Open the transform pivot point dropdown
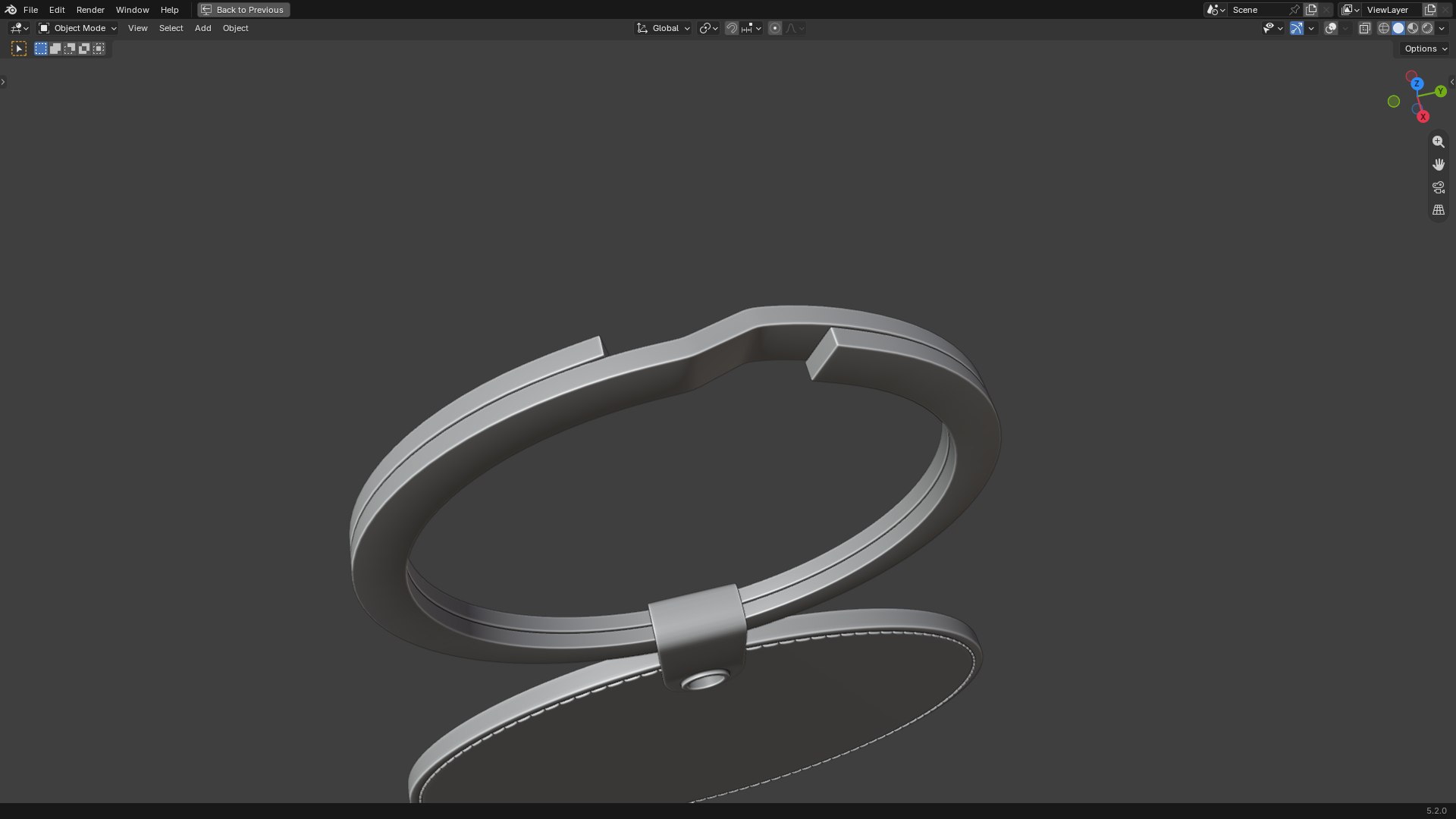Image resolution: width=1456 pixels, height=819 pixels. (x=708, y=28)
